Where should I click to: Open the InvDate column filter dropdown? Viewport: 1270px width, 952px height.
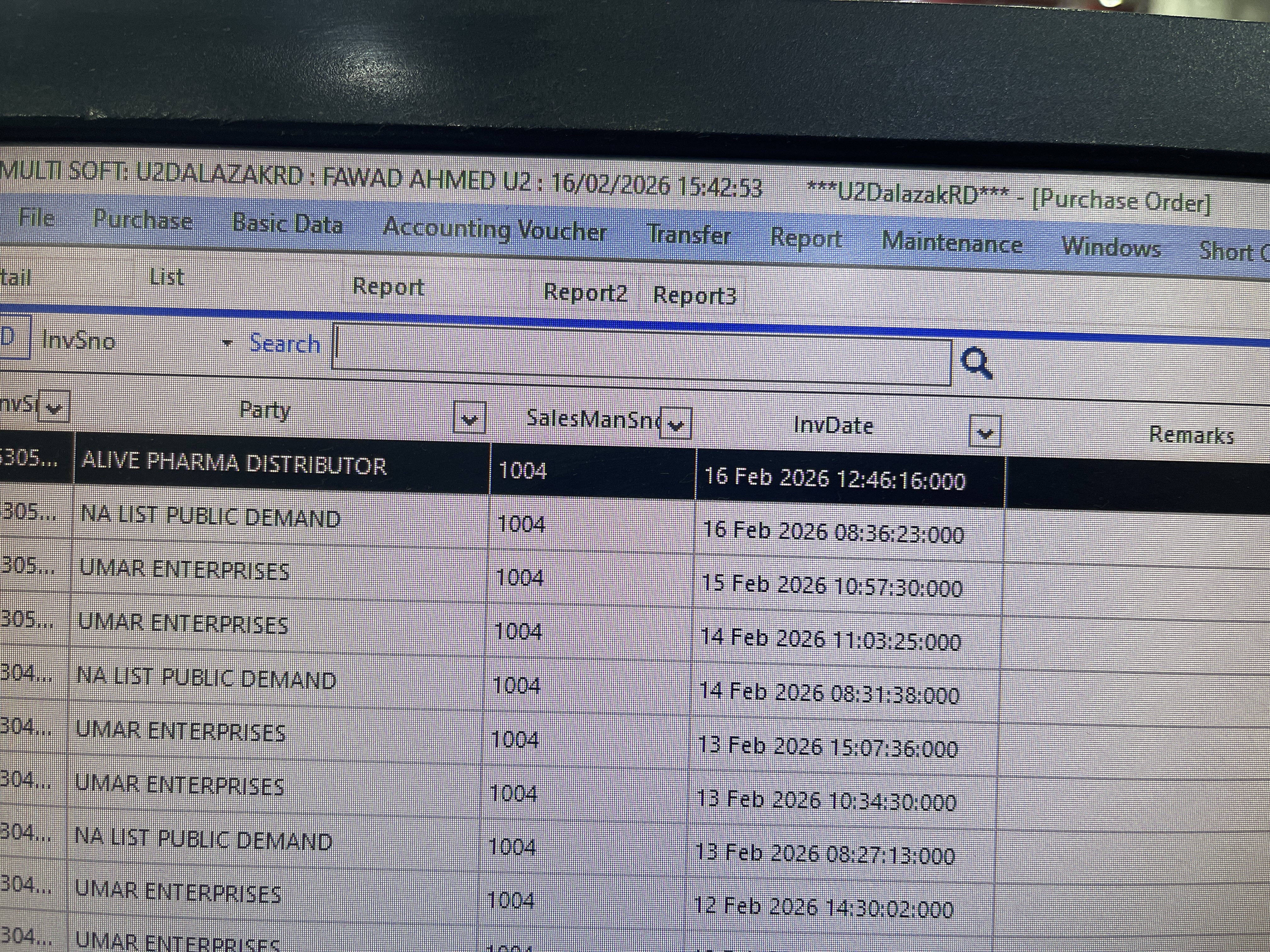tap(985, 432)
